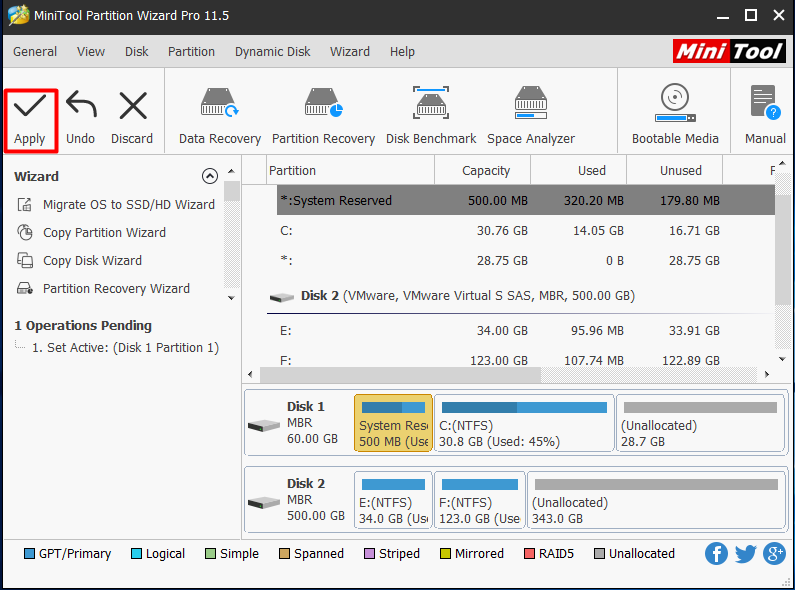This screenshot has height=590, width=795.
Task: Open Partition Recovery tool
Action: pyautogui.click(x=323, y=117)
